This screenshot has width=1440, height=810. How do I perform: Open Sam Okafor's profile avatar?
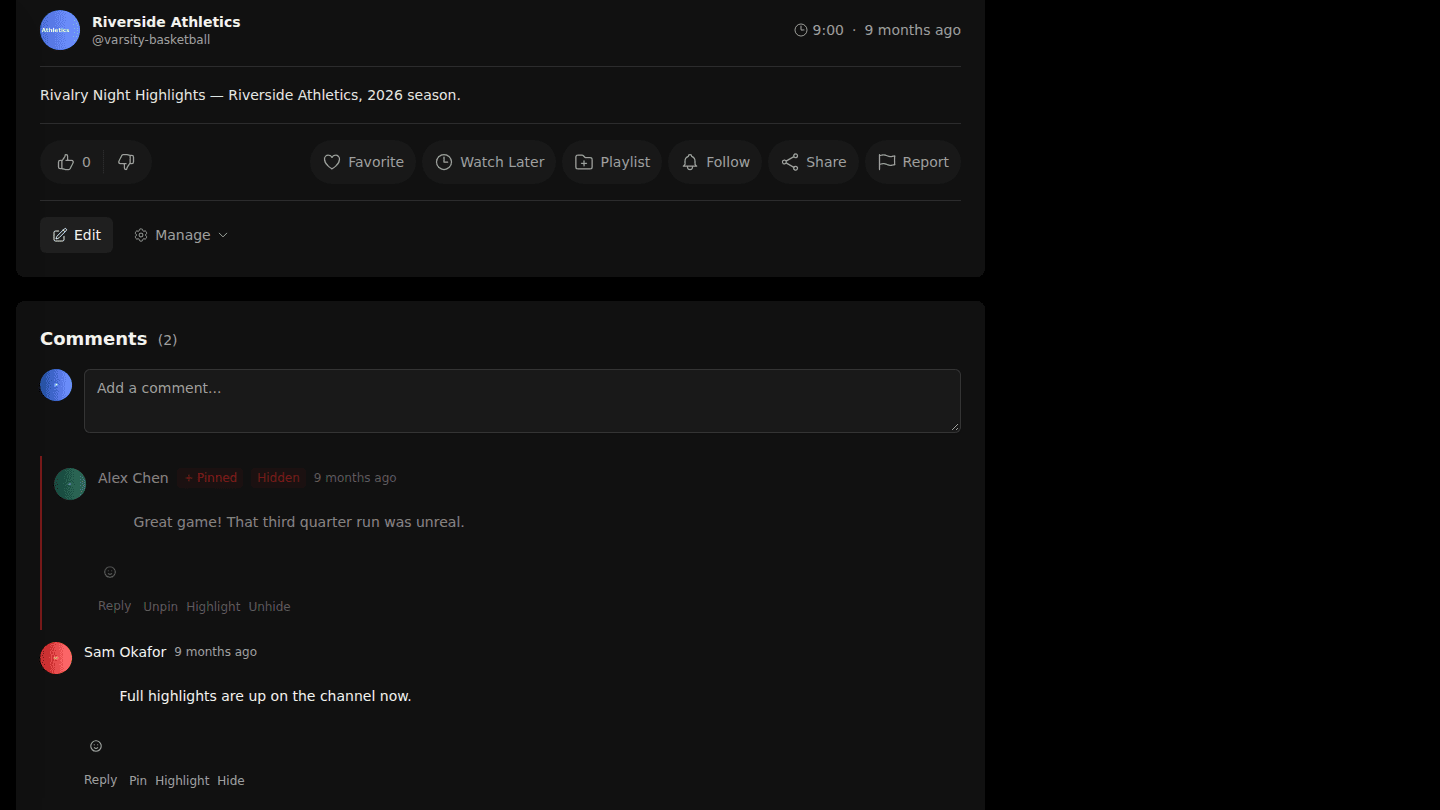[x=56, y=658]
